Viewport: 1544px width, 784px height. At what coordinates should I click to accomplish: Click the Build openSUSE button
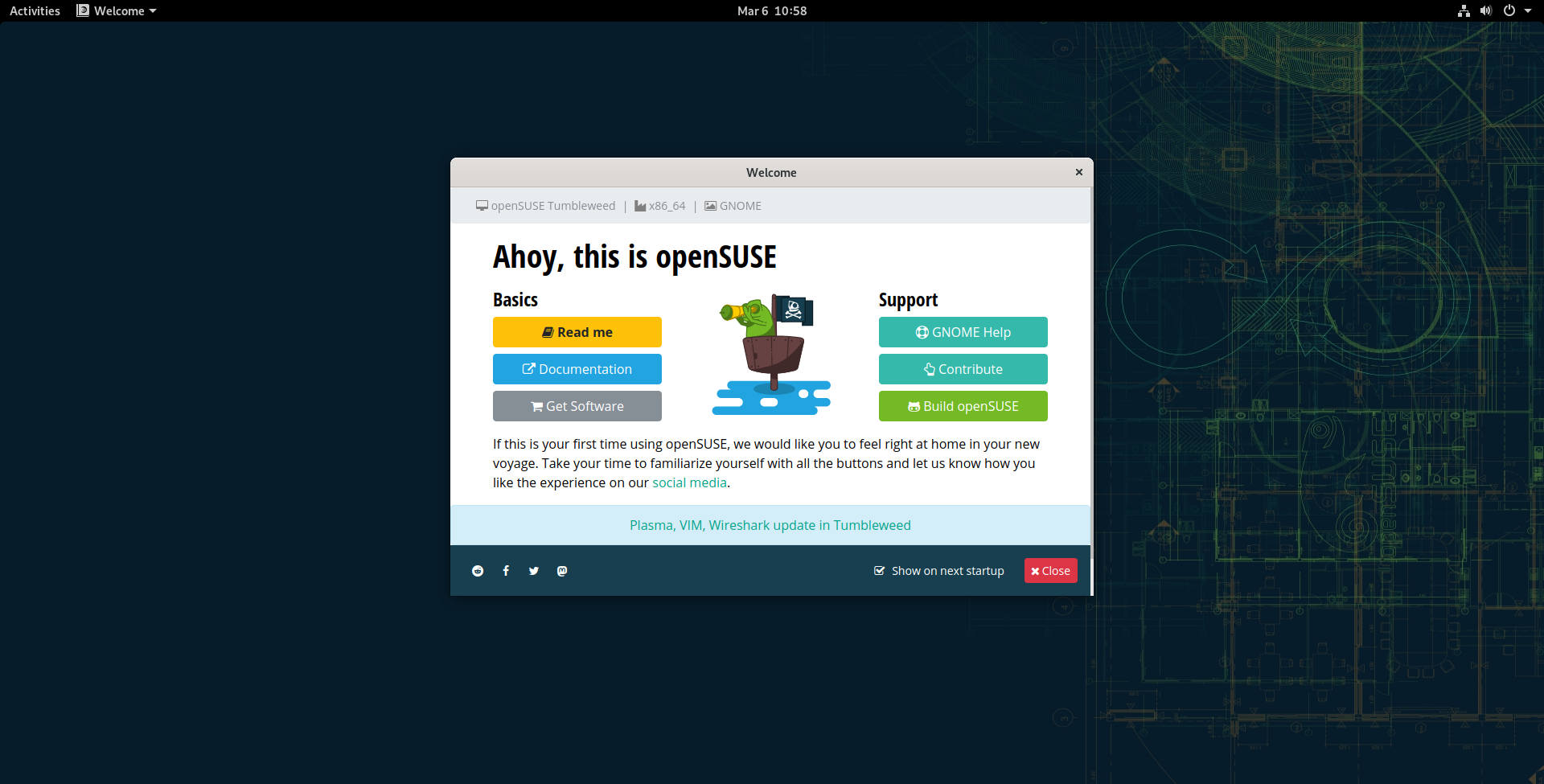pyautogui.click(x=963, y=406)
